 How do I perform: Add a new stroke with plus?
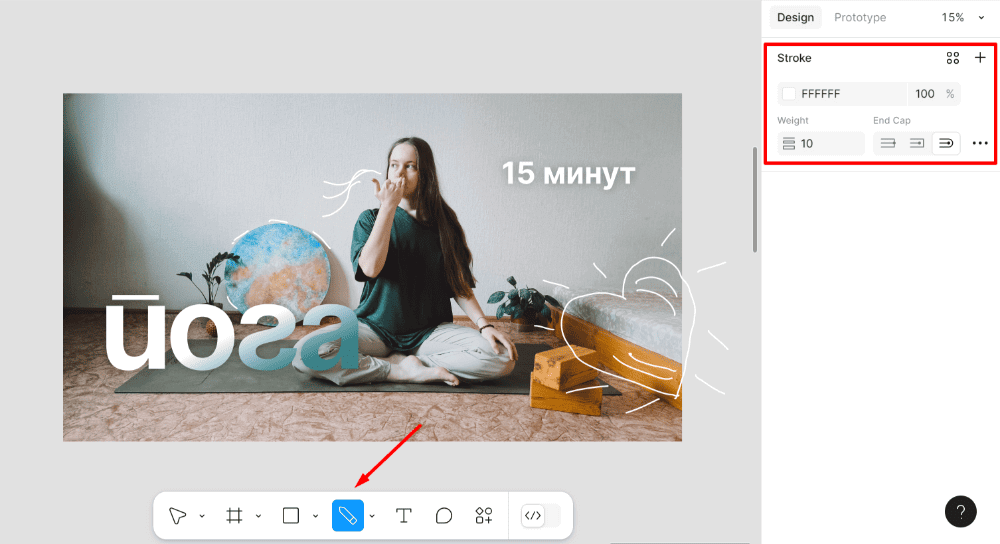click(x=980, y=58)
